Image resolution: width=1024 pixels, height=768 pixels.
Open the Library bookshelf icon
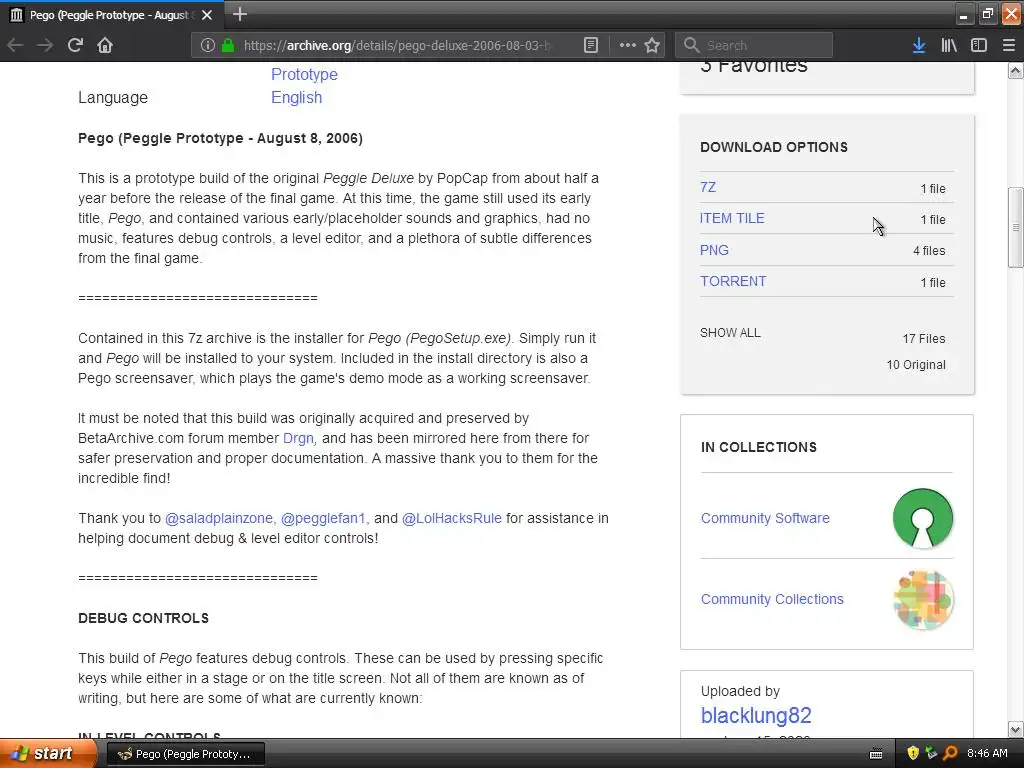949,45
